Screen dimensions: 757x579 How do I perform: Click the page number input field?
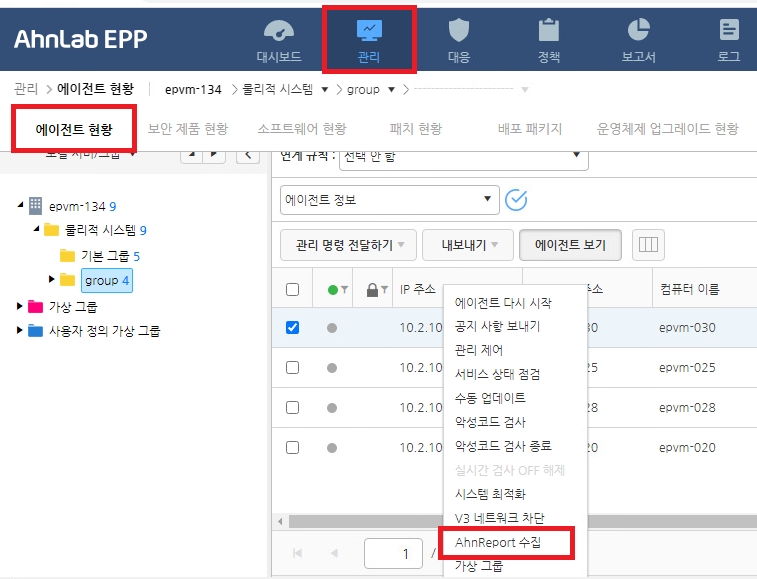393,553
